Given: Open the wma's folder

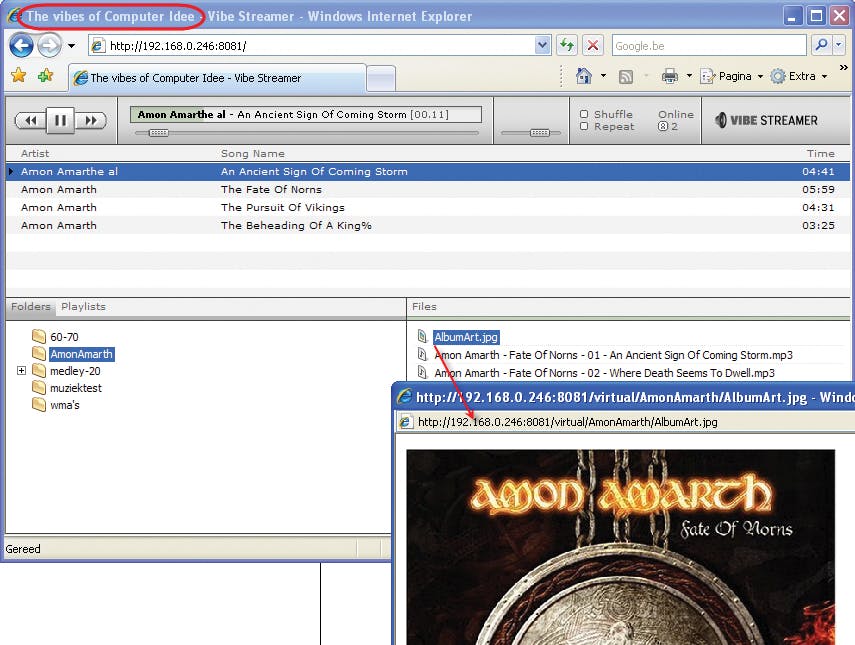Looking at the screenshot, I should coord(64,405).
